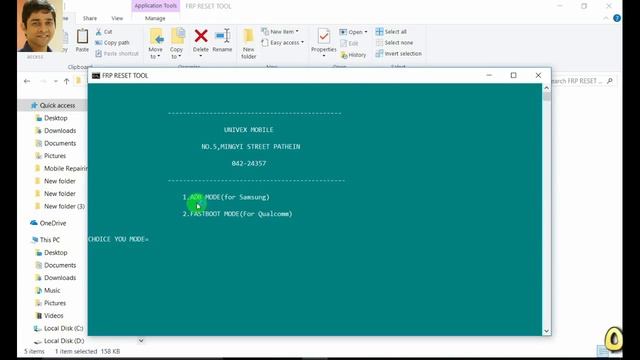The width and height of the screenshot is (640, 360).
Task: Click the Up one level arrow
Action: tap(67, 81)
